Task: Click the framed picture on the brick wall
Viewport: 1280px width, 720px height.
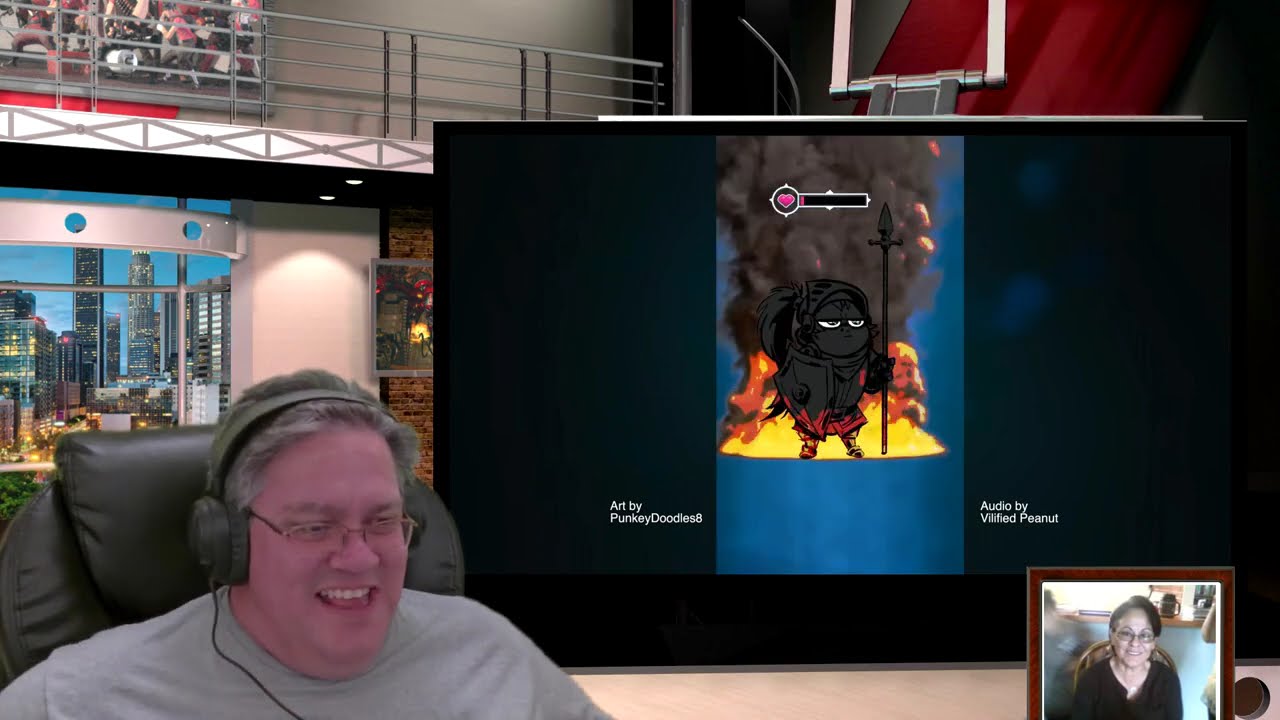Action: (403, 317)
